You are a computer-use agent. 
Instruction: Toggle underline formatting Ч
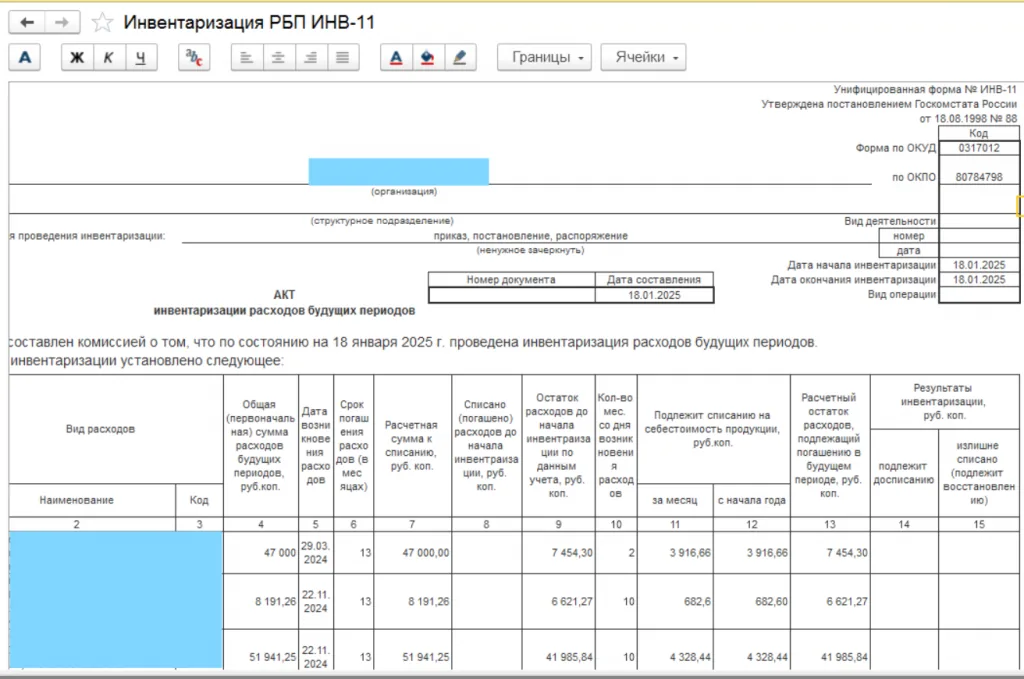click(140, 57)
